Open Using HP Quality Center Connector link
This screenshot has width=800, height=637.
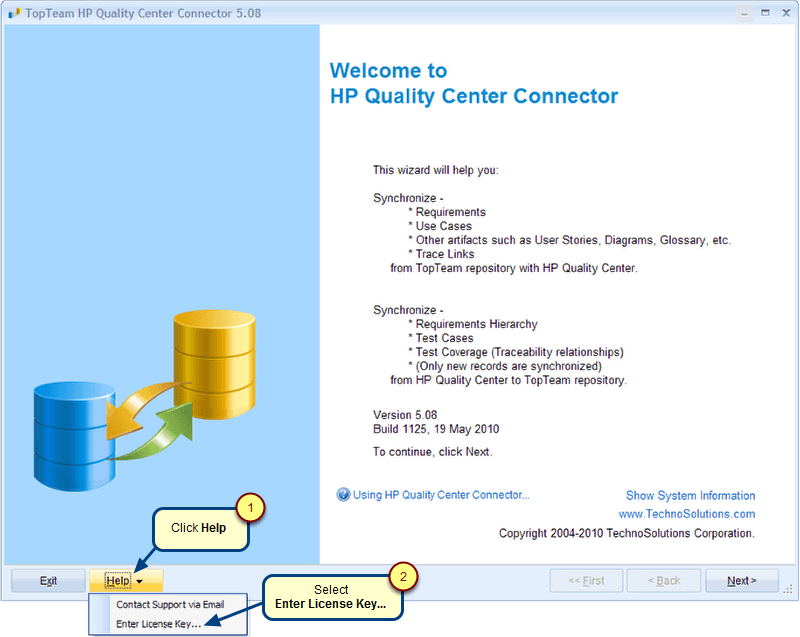[x=441, y=495]
